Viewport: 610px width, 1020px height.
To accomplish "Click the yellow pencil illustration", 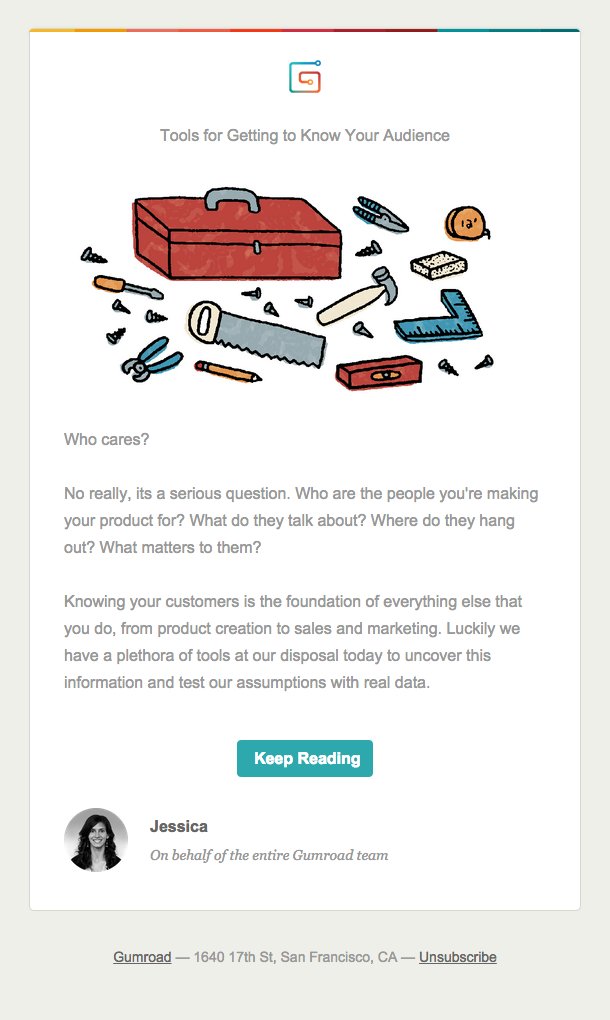I will [228, 371].
